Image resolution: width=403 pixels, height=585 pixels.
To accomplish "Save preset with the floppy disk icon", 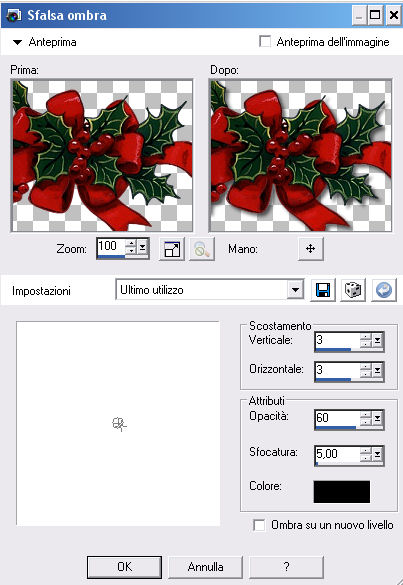I will (323, 290).
